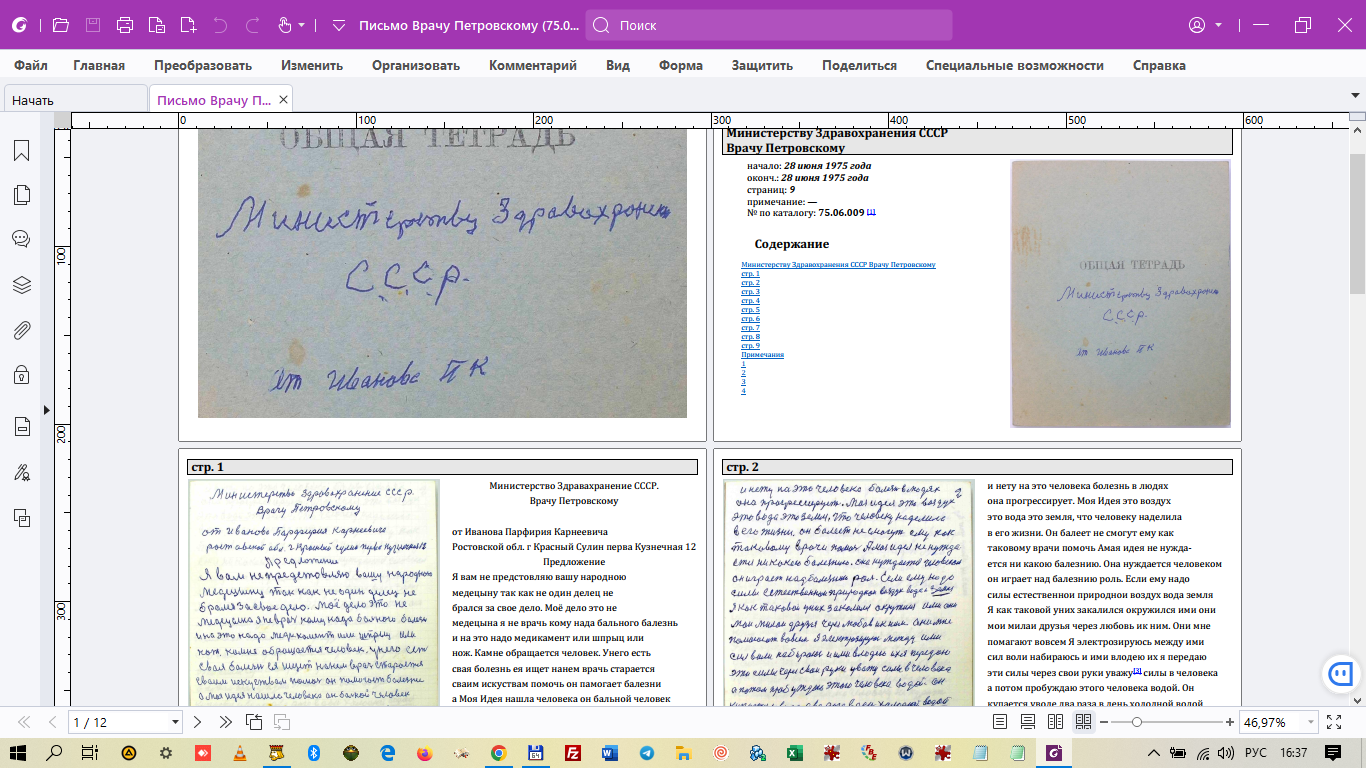Open the Attachments paperclip panel

[21, 330]
